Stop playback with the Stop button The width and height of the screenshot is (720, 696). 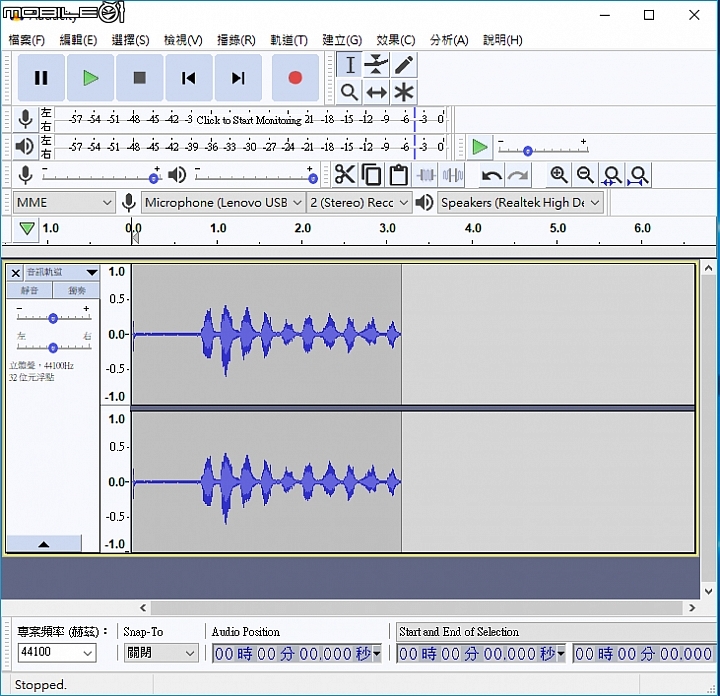140,78
